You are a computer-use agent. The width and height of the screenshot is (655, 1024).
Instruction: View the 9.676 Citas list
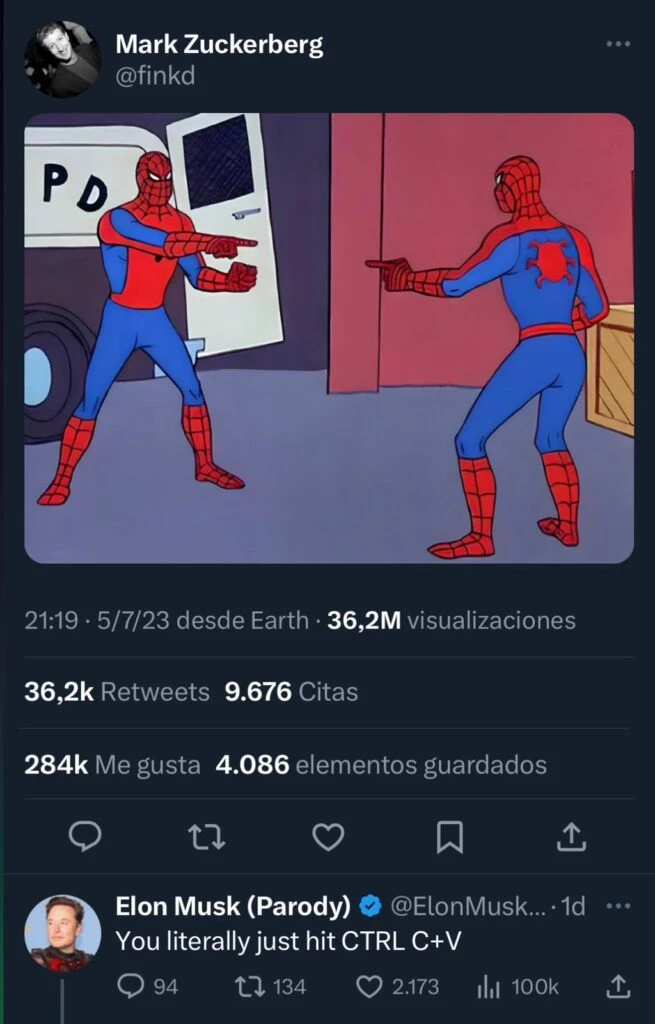tap(291, 692)
